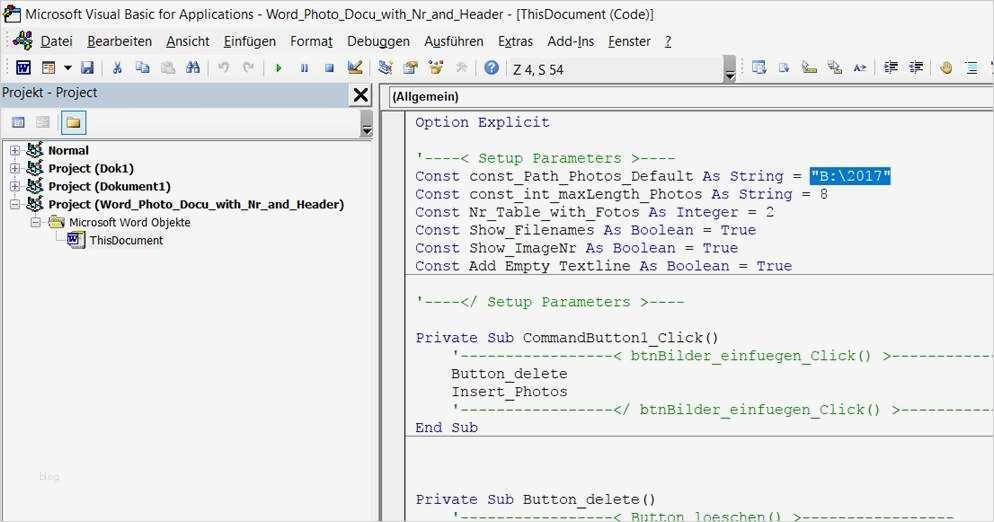Open the Ausführen menu

pyautogui.click(x=454, y=41)
